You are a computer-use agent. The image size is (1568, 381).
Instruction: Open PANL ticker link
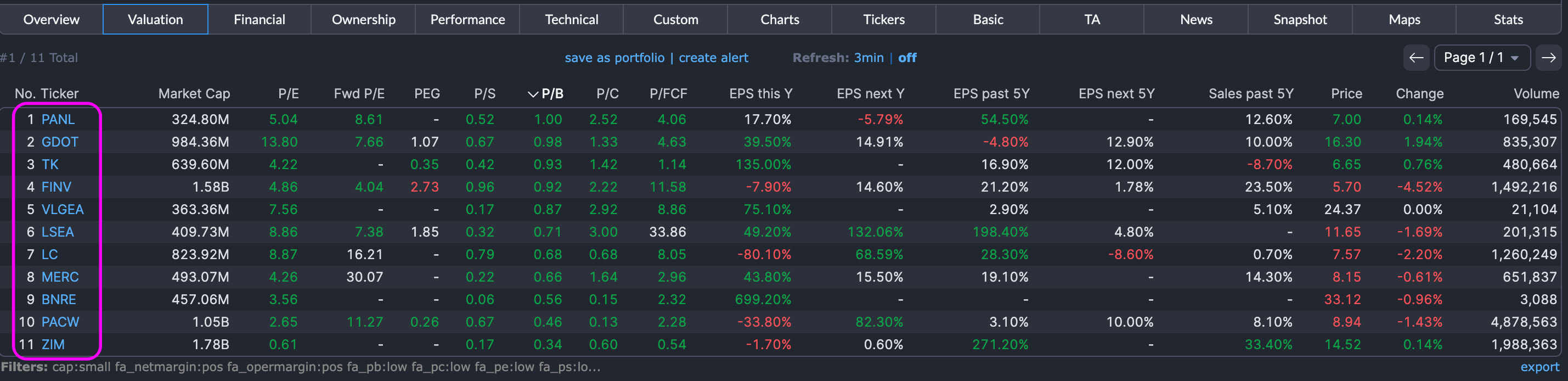pyautogui.click(x=58, y=119)
